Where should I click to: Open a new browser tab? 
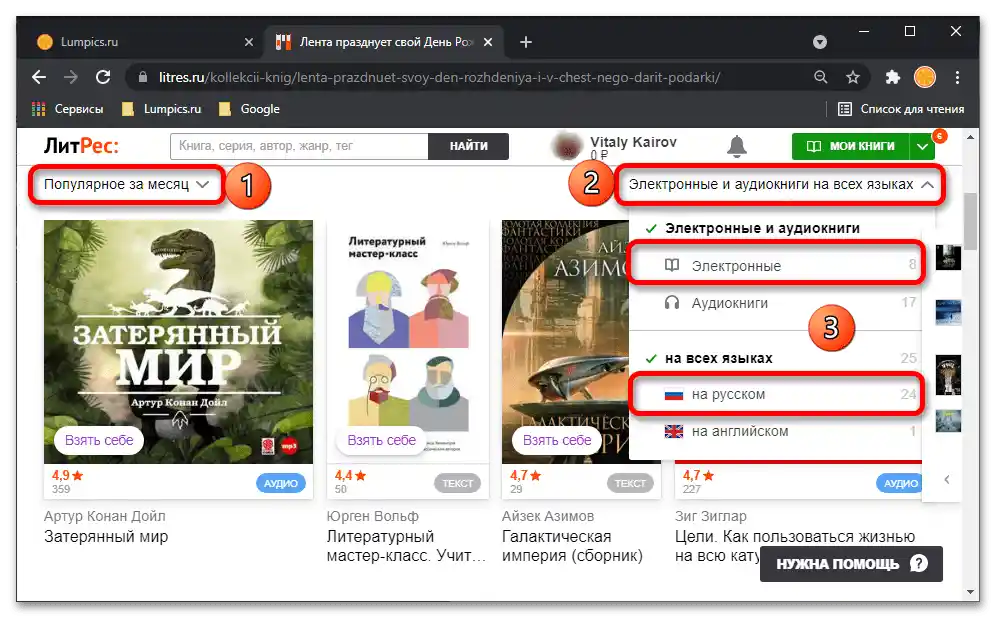tap(526, 42)
